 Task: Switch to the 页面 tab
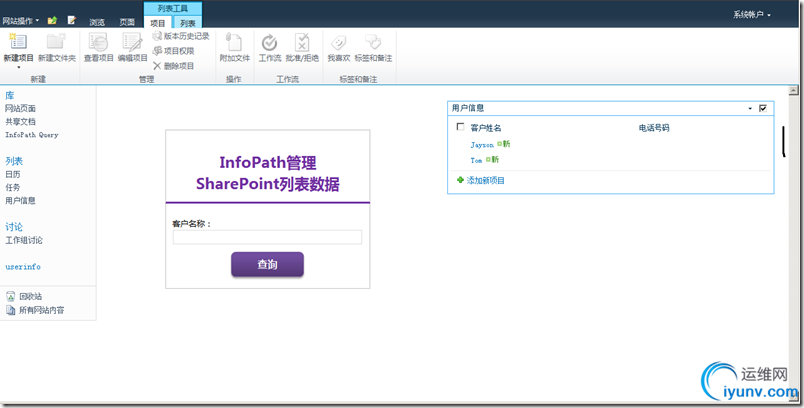coord(127,22)
